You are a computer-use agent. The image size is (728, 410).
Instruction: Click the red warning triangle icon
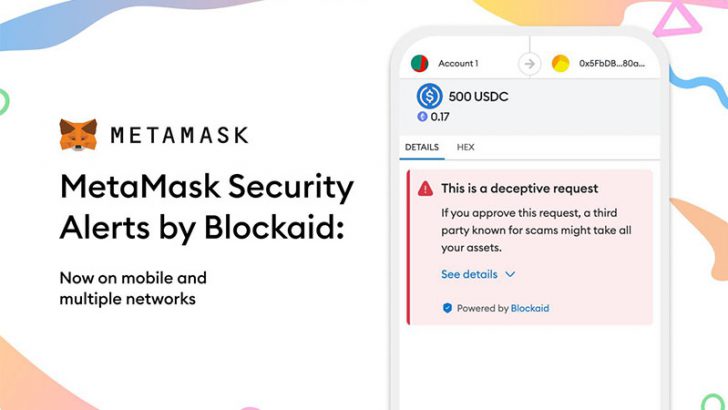tap(425, 189)
